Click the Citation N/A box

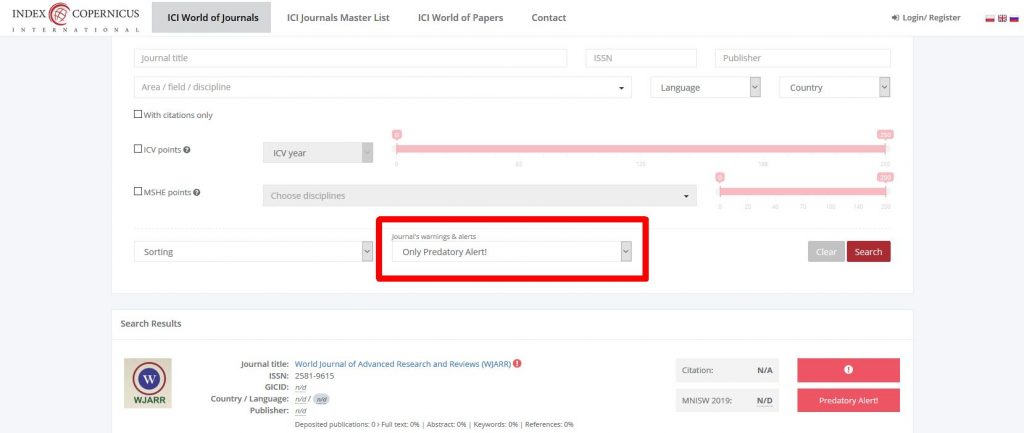(727, 370)
